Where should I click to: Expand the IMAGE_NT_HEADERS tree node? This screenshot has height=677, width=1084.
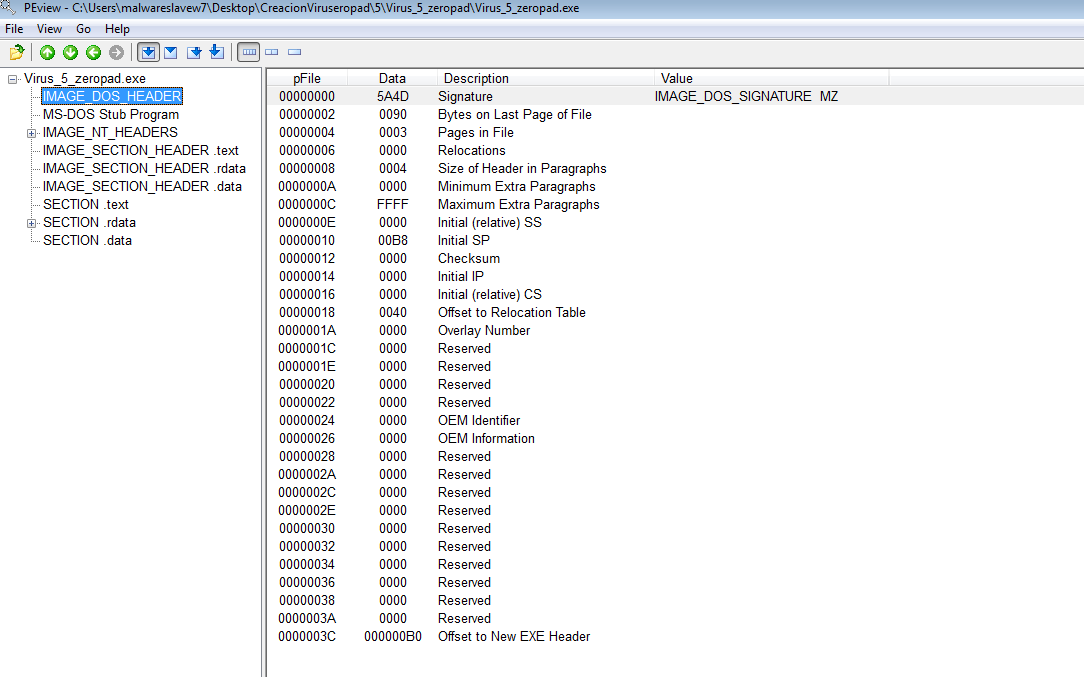(31, 132)
